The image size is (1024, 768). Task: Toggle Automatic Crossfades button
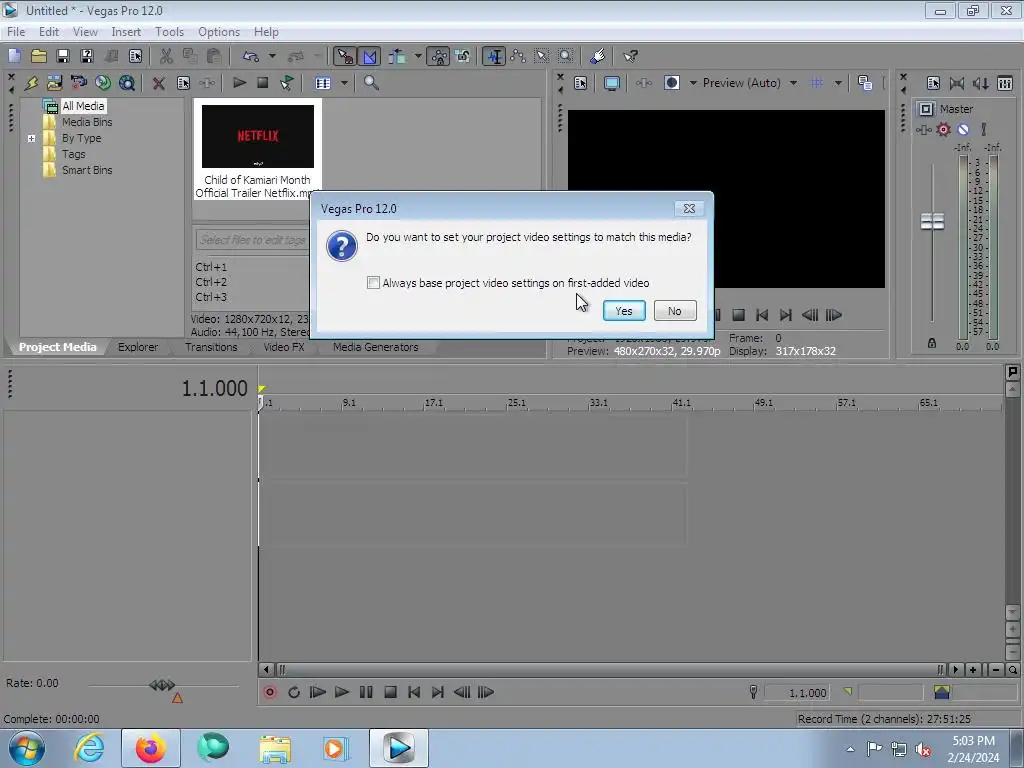pos(370,56)
